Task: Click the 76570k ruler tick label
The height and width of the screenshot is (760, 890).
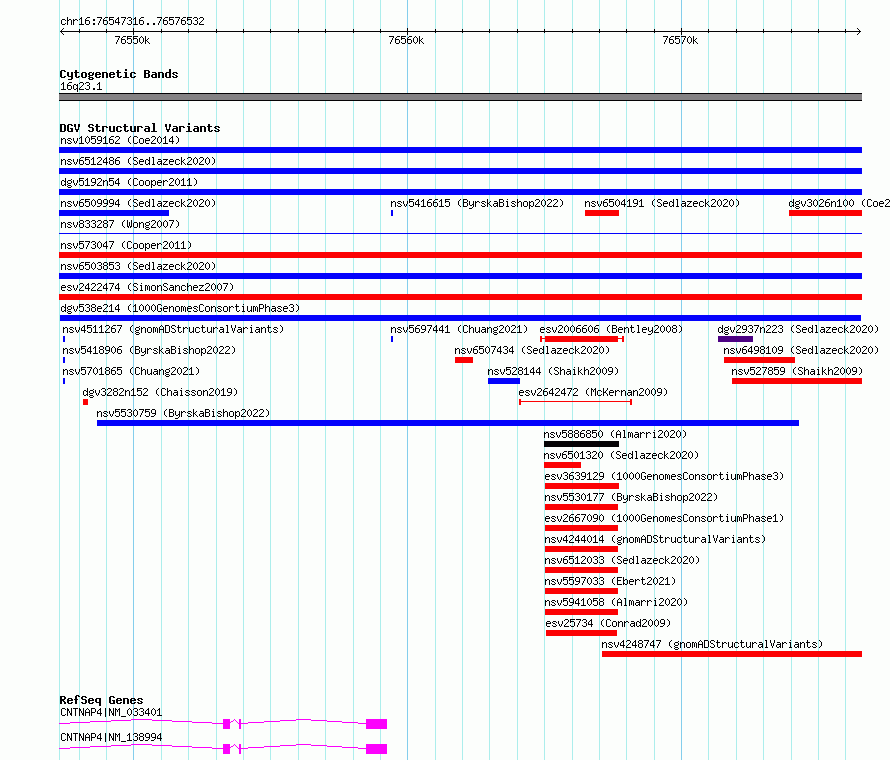Action: tap(681, 40)
